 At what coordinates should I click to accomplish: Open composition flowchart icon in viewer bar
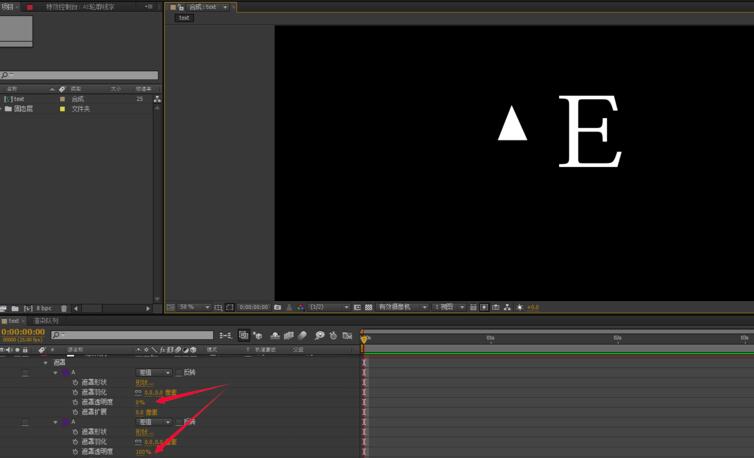point(507,307)
